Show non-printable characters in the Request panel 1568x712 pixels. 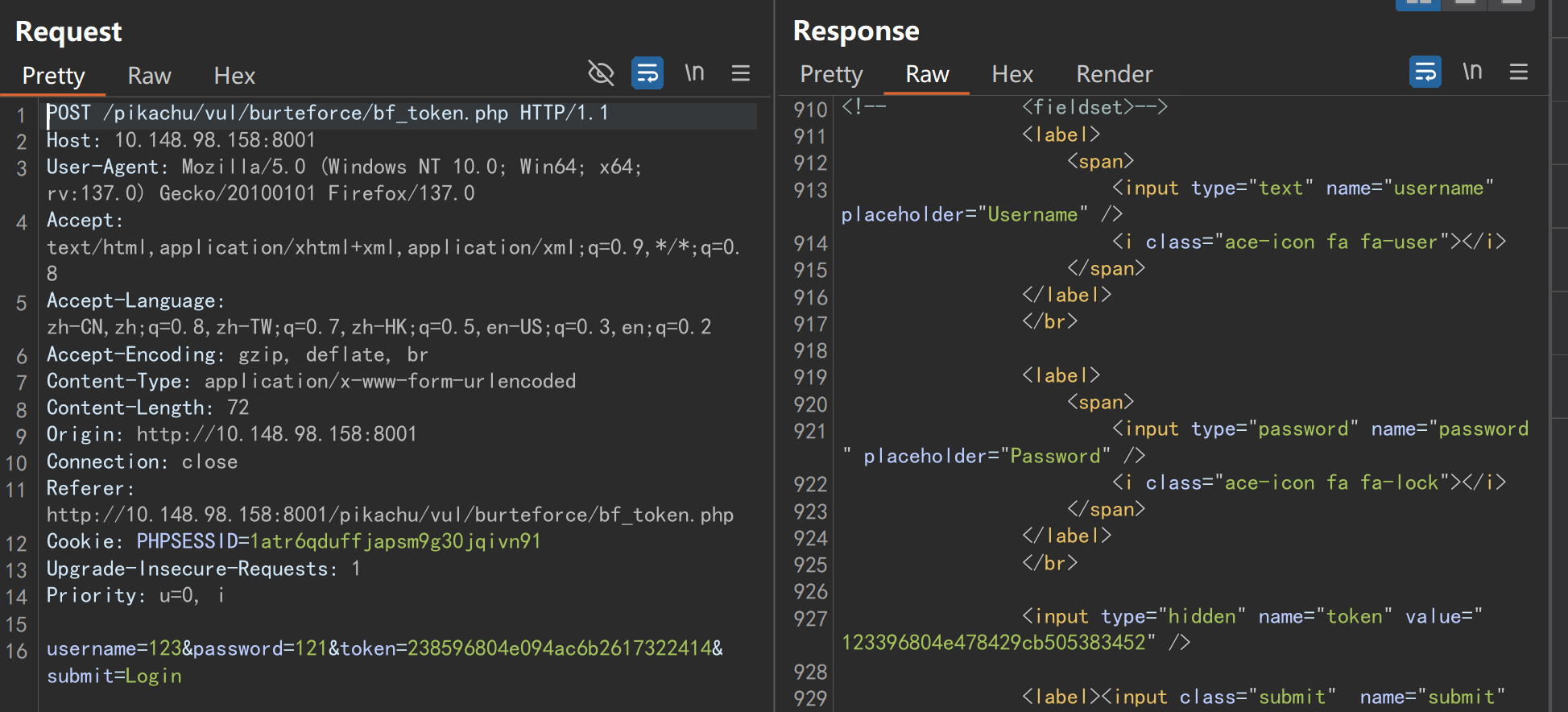tap(694, 73)
